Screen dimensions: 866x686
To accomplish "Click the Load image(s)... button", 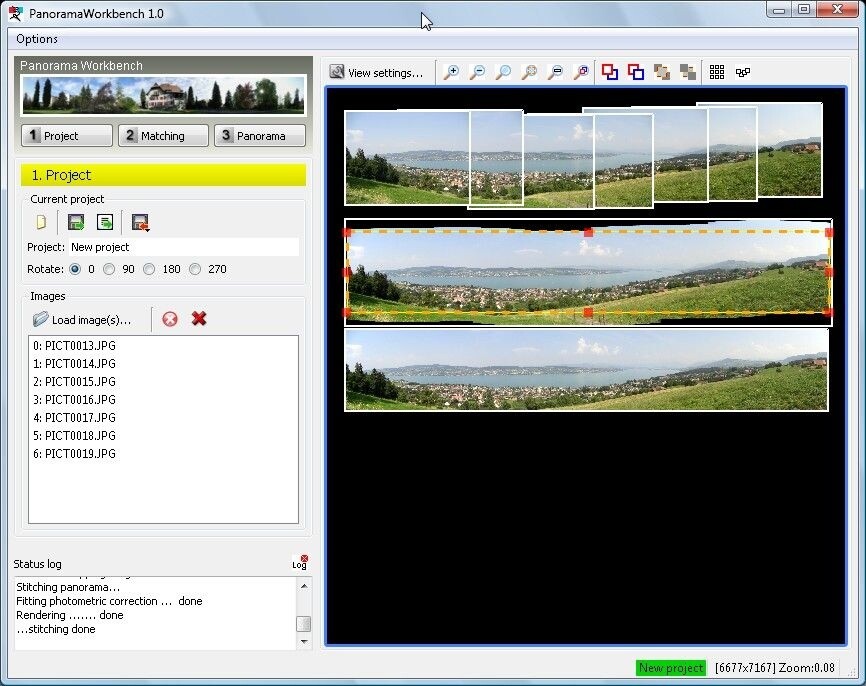I will pyautogui.click(x=82, y=319).
